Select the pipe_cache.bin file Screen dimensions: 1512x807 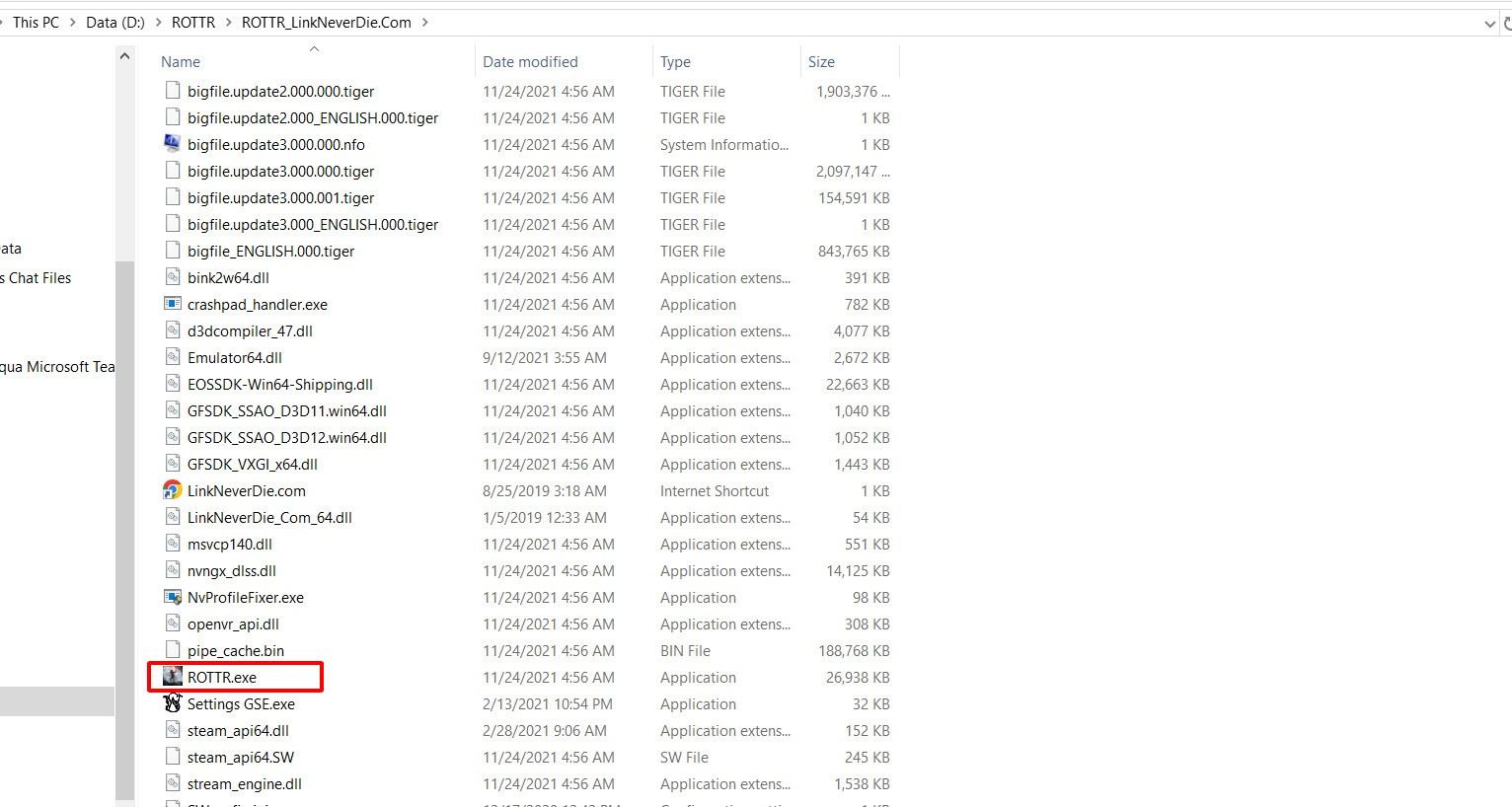click(x=235, y=650)
